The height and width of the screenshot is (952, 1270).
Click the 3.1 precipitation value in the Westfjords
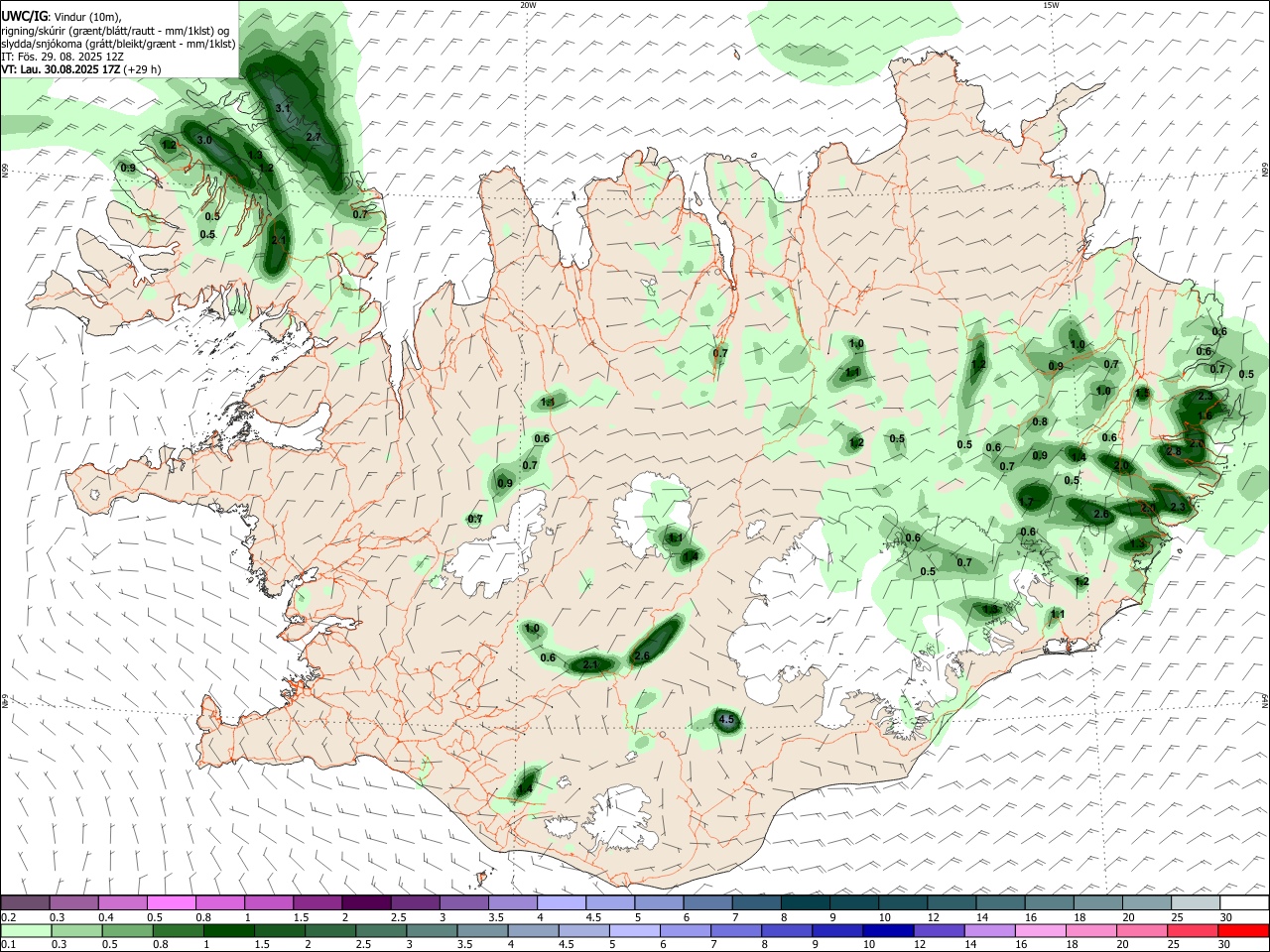click(283, 108)
